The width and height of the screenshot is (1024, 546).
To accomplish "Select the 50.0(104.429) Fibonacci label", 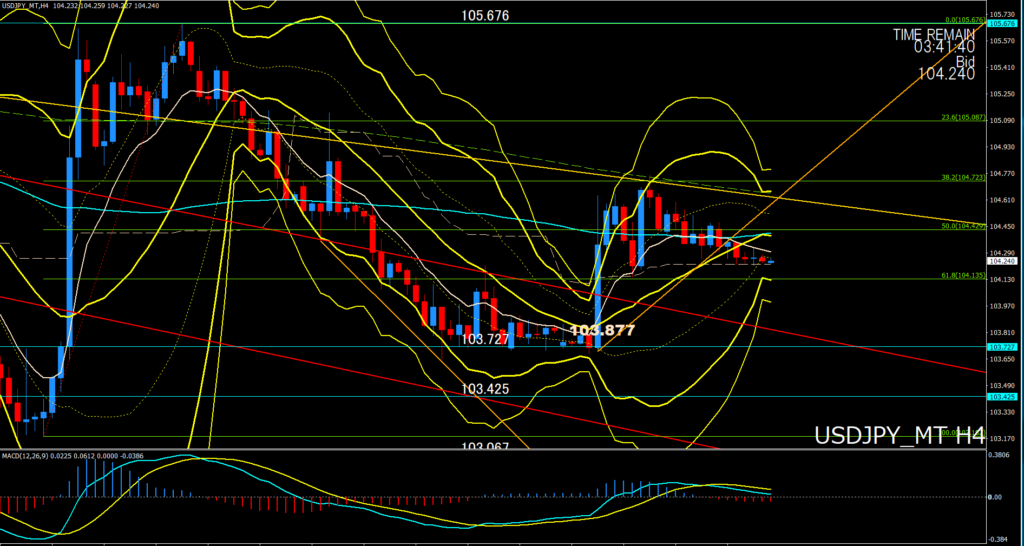I will click(965, 226).
